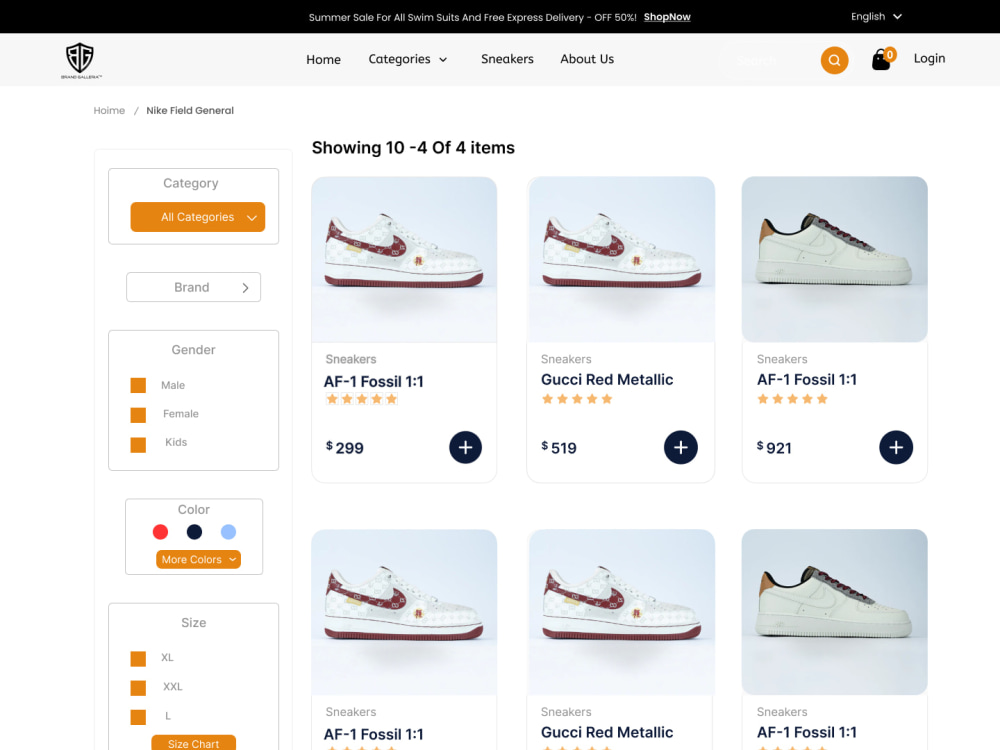Open the $299 AF-1 Fossil shoe image

404,260
